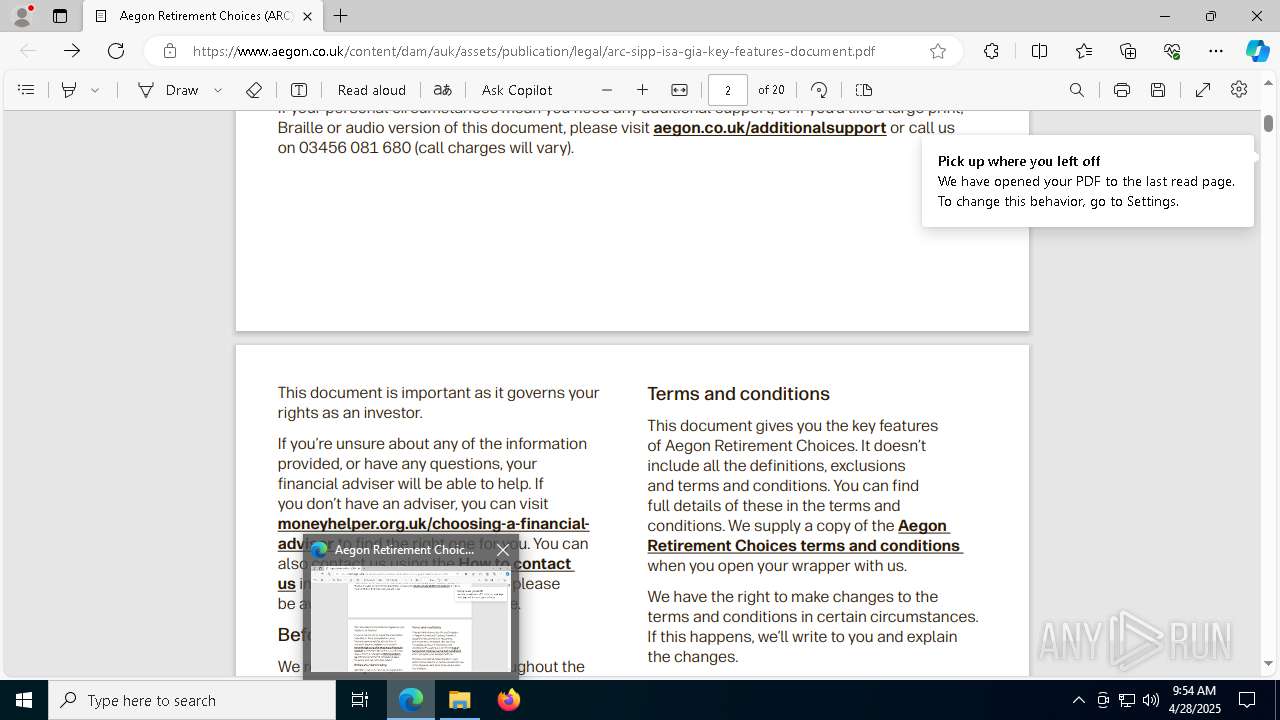The width and height of the screenshot is (1280, 720).
Task: Open the volume control in tray
Action: (x=1151, y=700)
